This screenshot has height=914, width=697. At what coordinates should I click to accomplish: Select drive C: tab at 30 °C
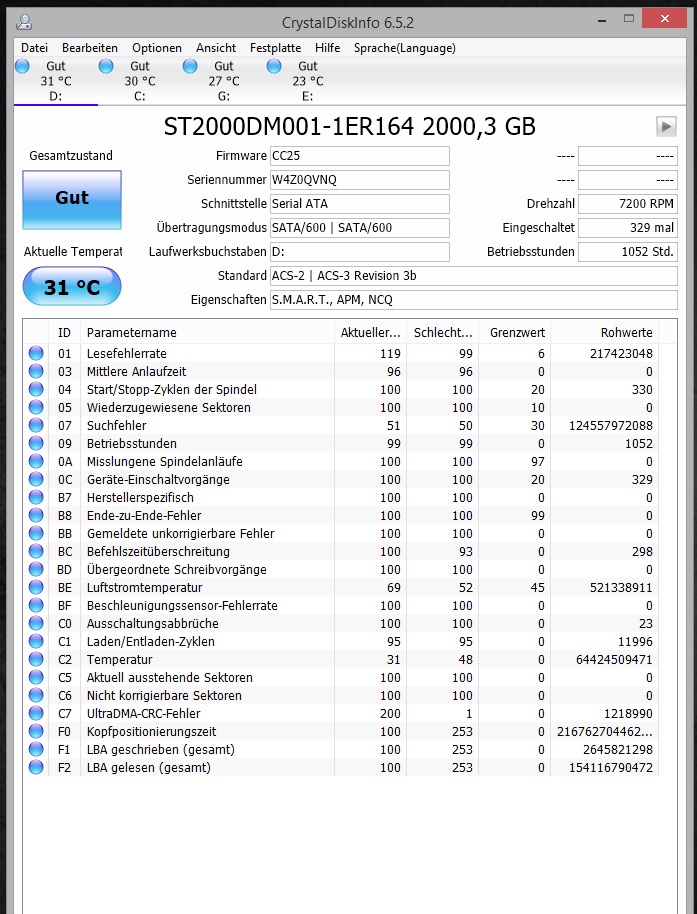(140, 81)
